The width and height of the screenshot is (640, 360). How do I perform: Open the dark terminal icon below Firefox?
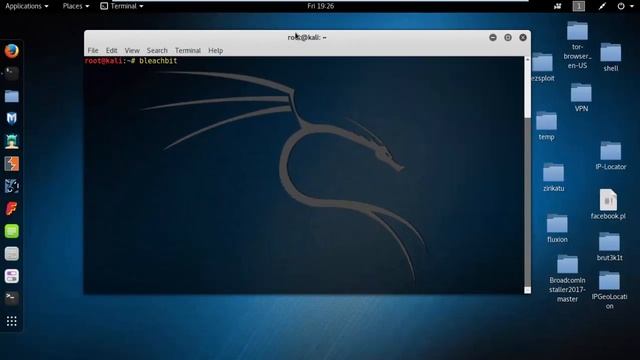(x=12, y=73)
